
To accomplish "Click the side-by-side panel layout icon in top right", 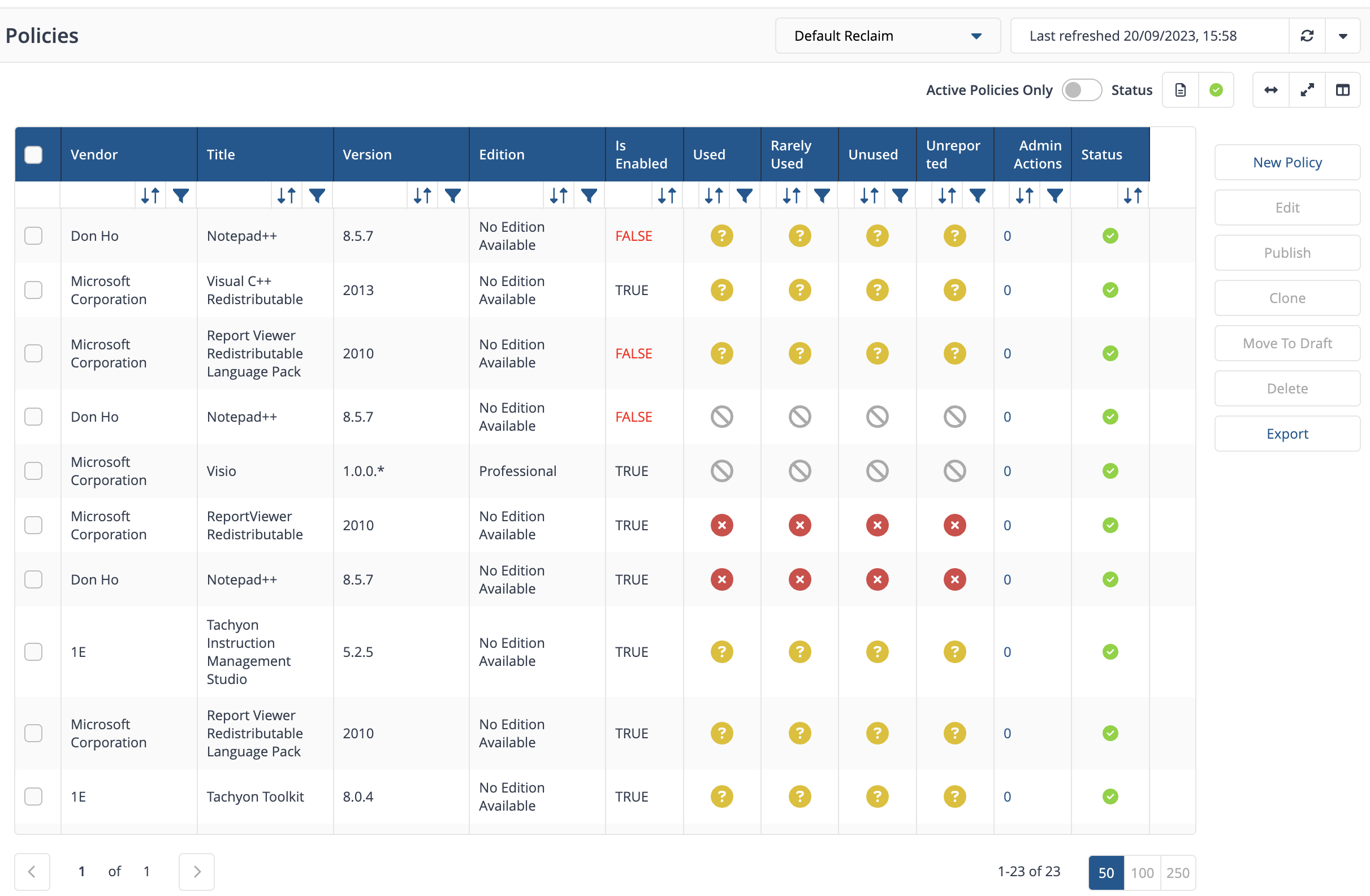I will (x=1344, y=90).
